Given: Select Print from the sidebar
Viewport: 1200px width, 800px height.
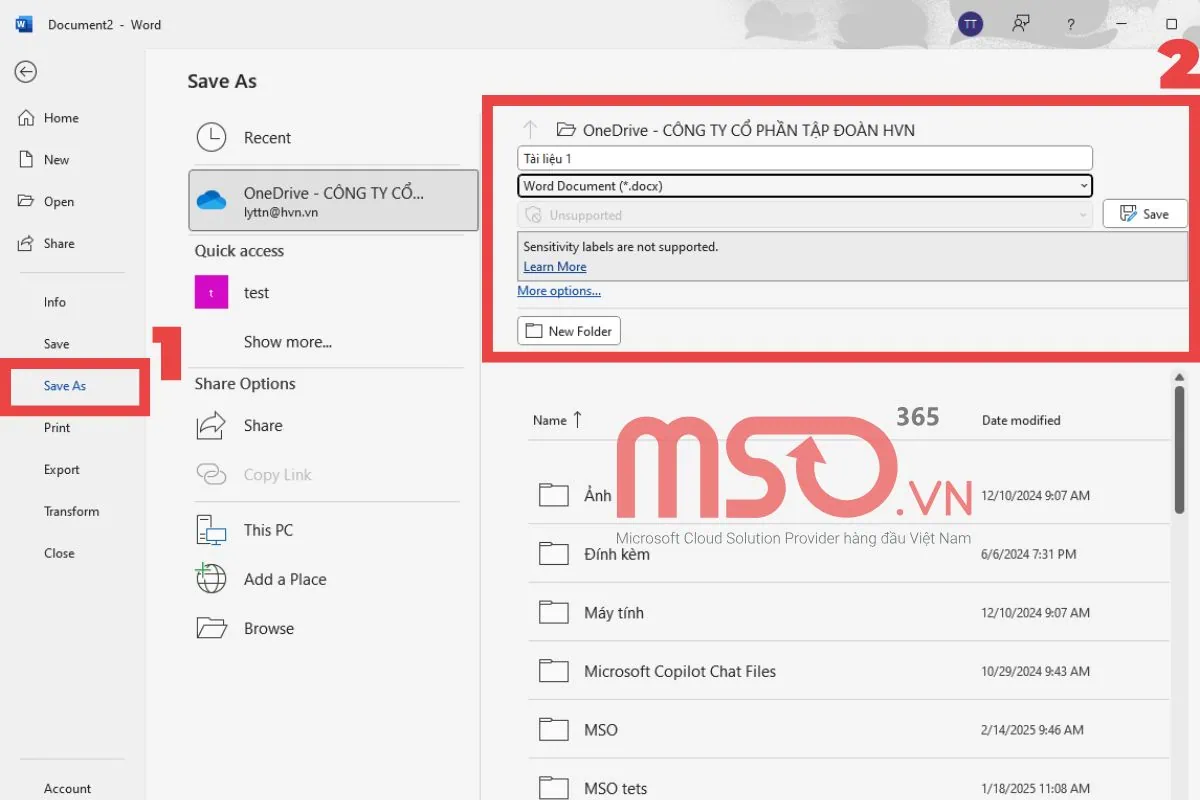Looking at the screenshot, I should [x=57, y=427].
